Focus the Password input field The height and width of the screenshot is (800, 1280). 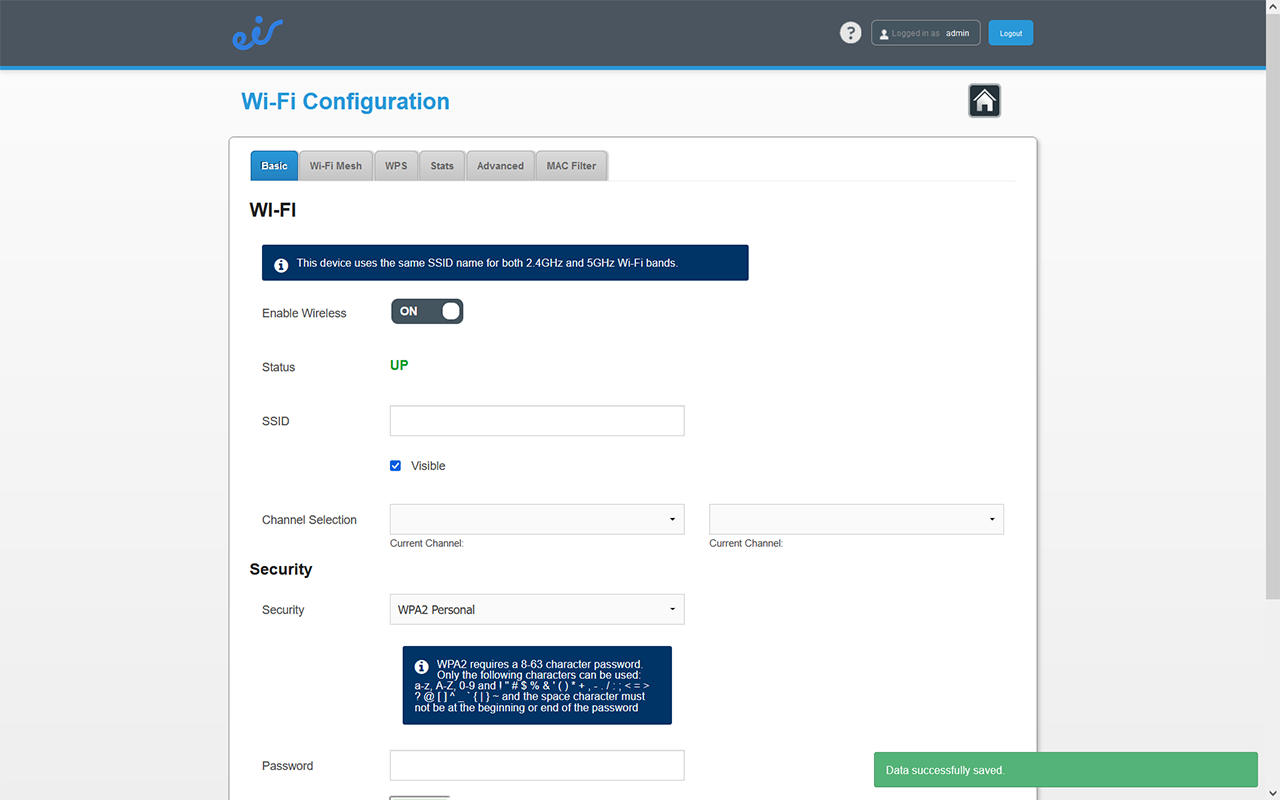(x=537, y=765)
